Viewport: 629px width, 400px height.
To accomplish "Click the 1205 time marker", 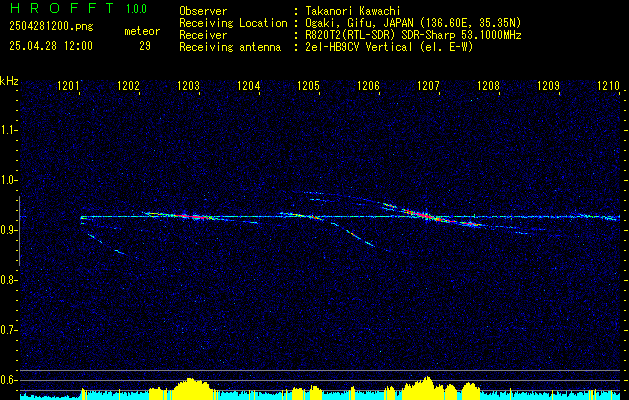I will [x=308, y=85].
